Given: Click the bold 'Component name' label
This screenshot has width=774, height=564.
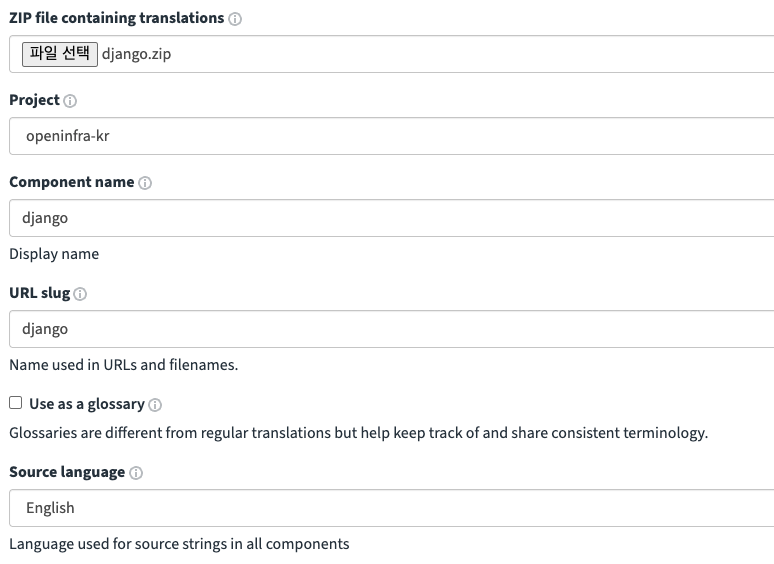Looking at the screenshot, I should click(71, 182).
